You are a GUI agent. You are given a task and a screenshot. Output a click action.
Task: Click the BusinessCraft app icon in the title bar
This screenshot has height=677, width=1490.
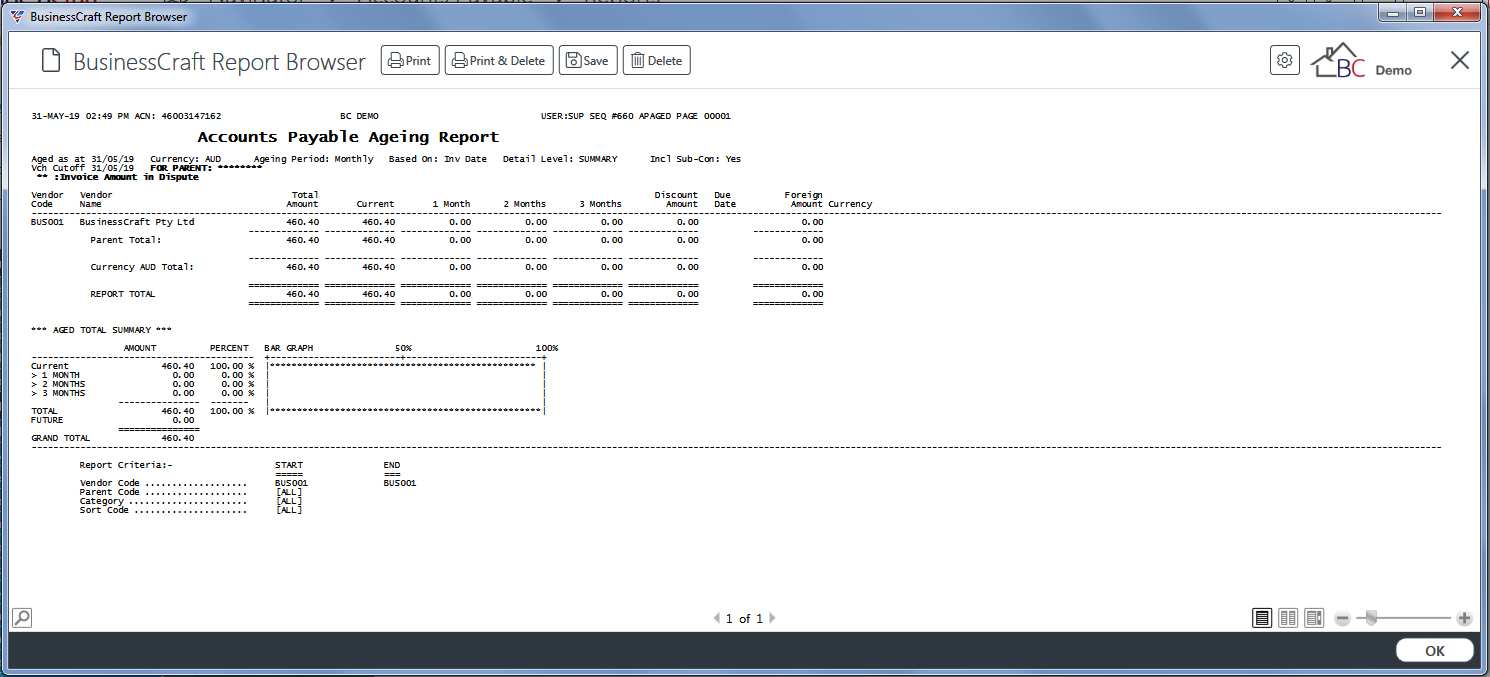click(x=17, y=17)
